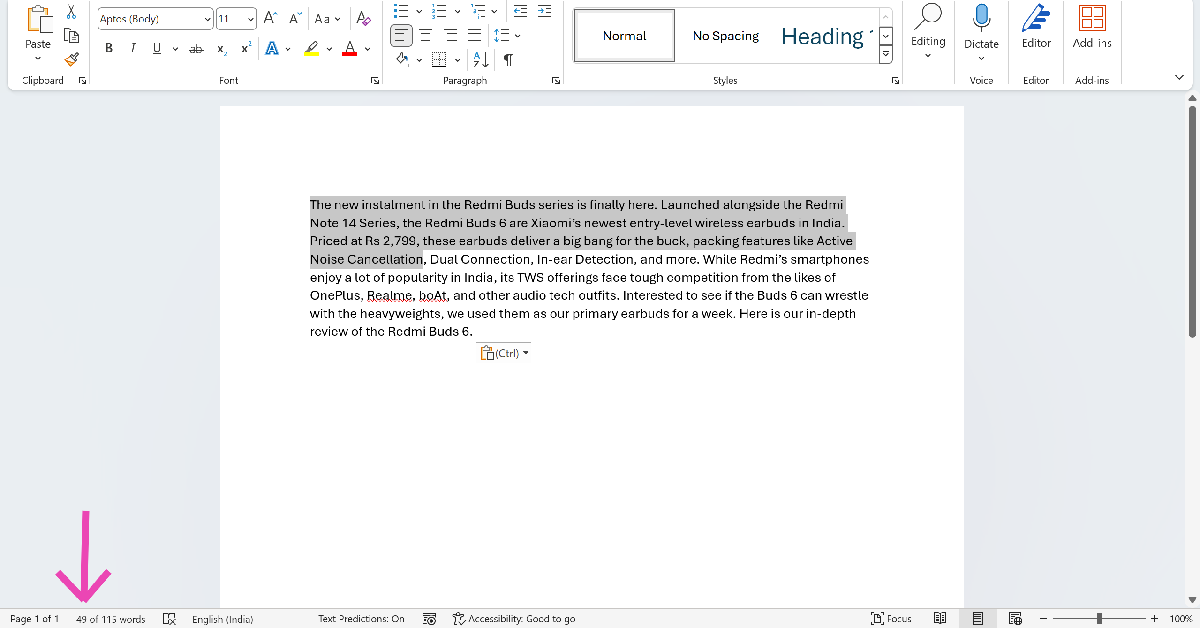Click the Increase Indent icon
The width and height of the screenshot is (1200, 628).
[x=543, y=11]
